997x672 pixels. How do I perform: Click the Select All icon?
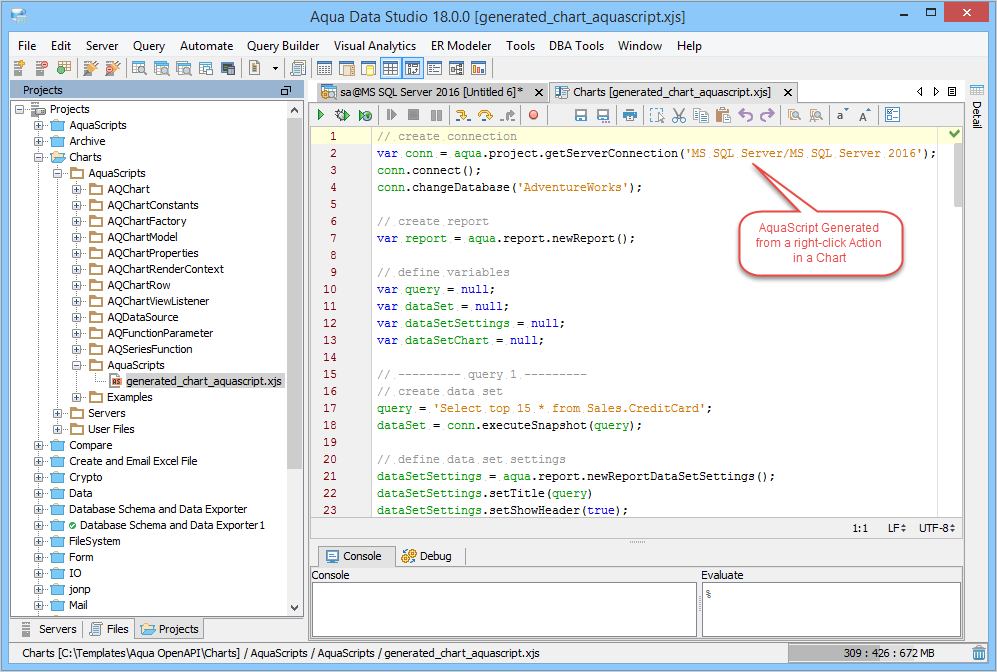pyautogui.click(x=657, y=115)
